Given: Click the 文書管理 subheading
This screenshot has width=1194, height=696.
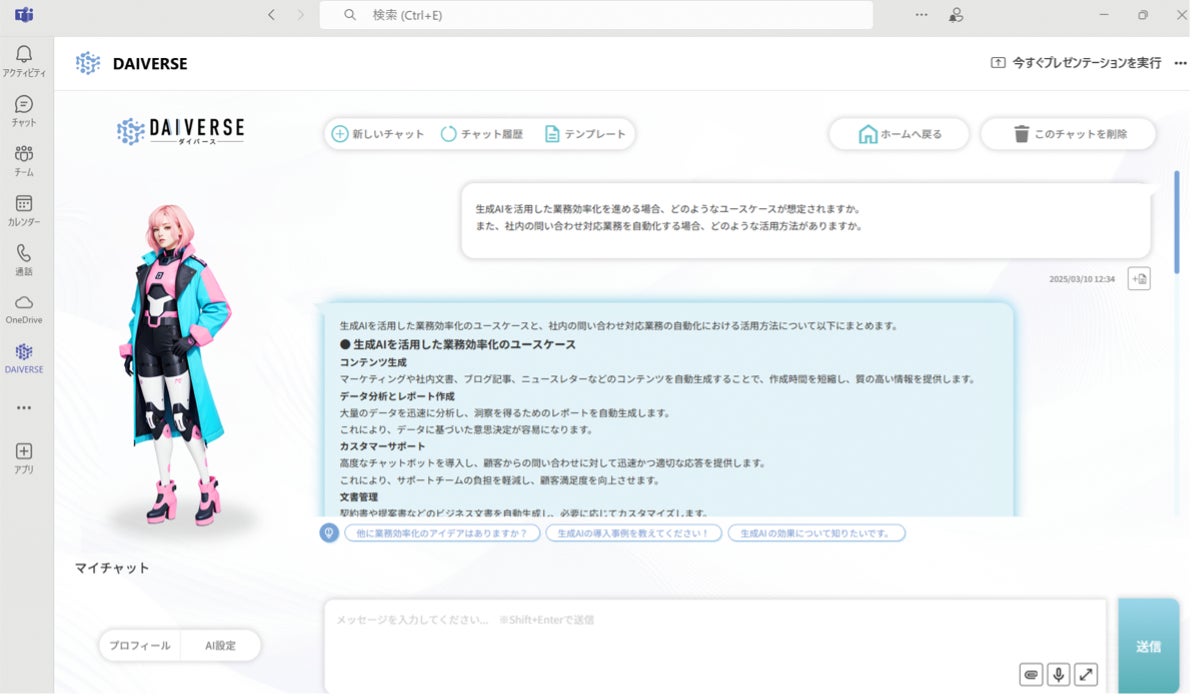Looking at the screenshot, I should [x=359, y=497].
